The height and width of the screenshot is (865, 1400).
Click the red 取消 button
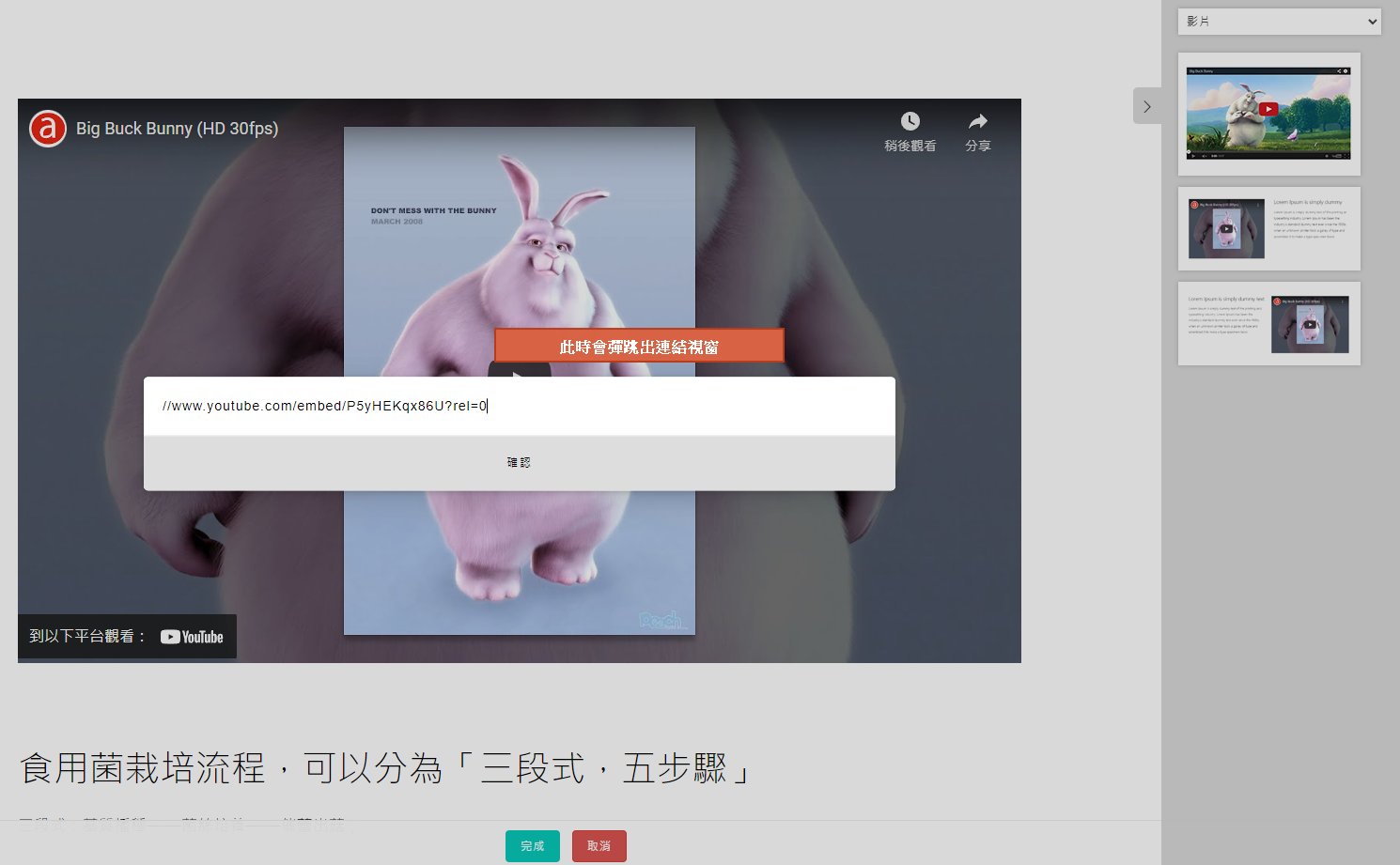599,846
